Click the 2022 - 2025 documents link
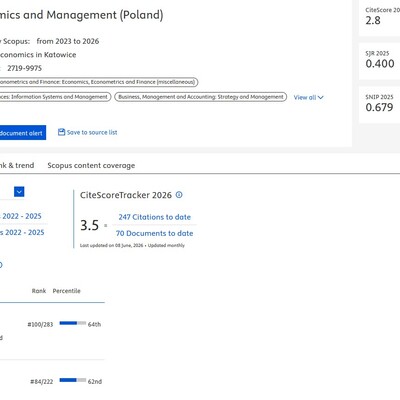The width and height of the screenshot is (400, 400). click(x=22, y=232)
